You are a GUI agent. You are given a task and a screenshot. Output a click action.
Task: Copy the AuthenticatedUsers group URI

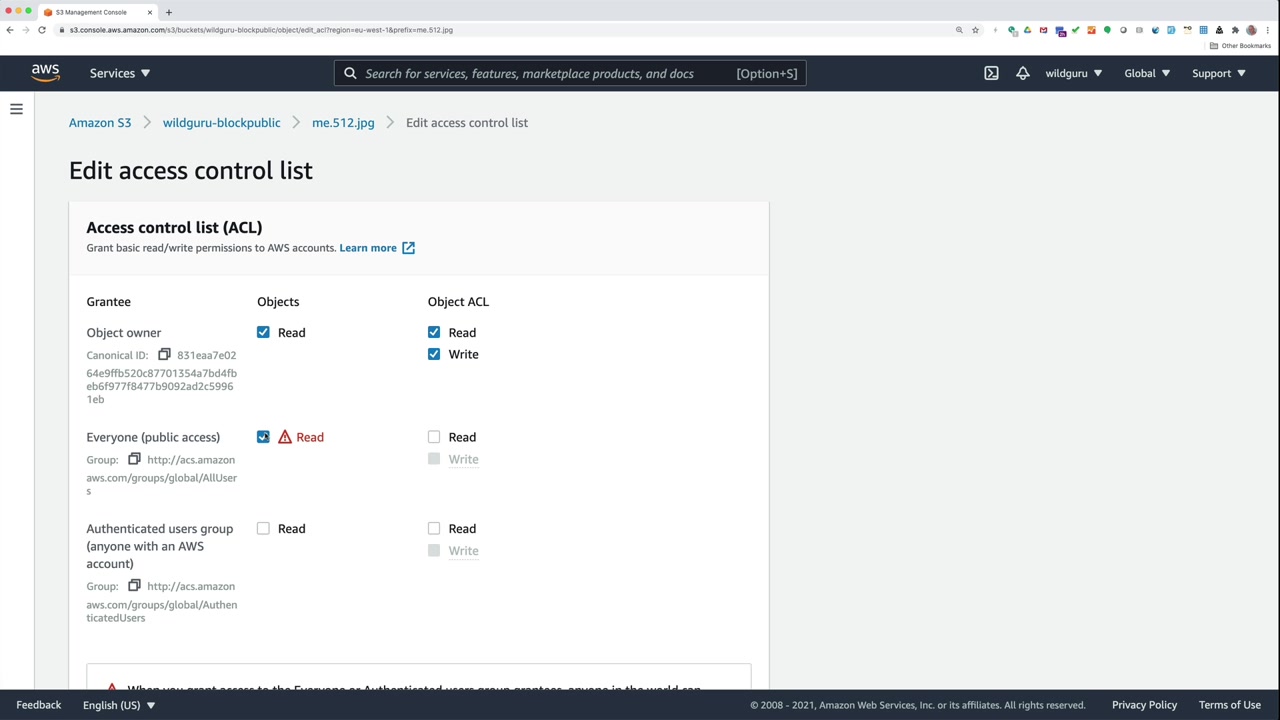click(134, 586)
